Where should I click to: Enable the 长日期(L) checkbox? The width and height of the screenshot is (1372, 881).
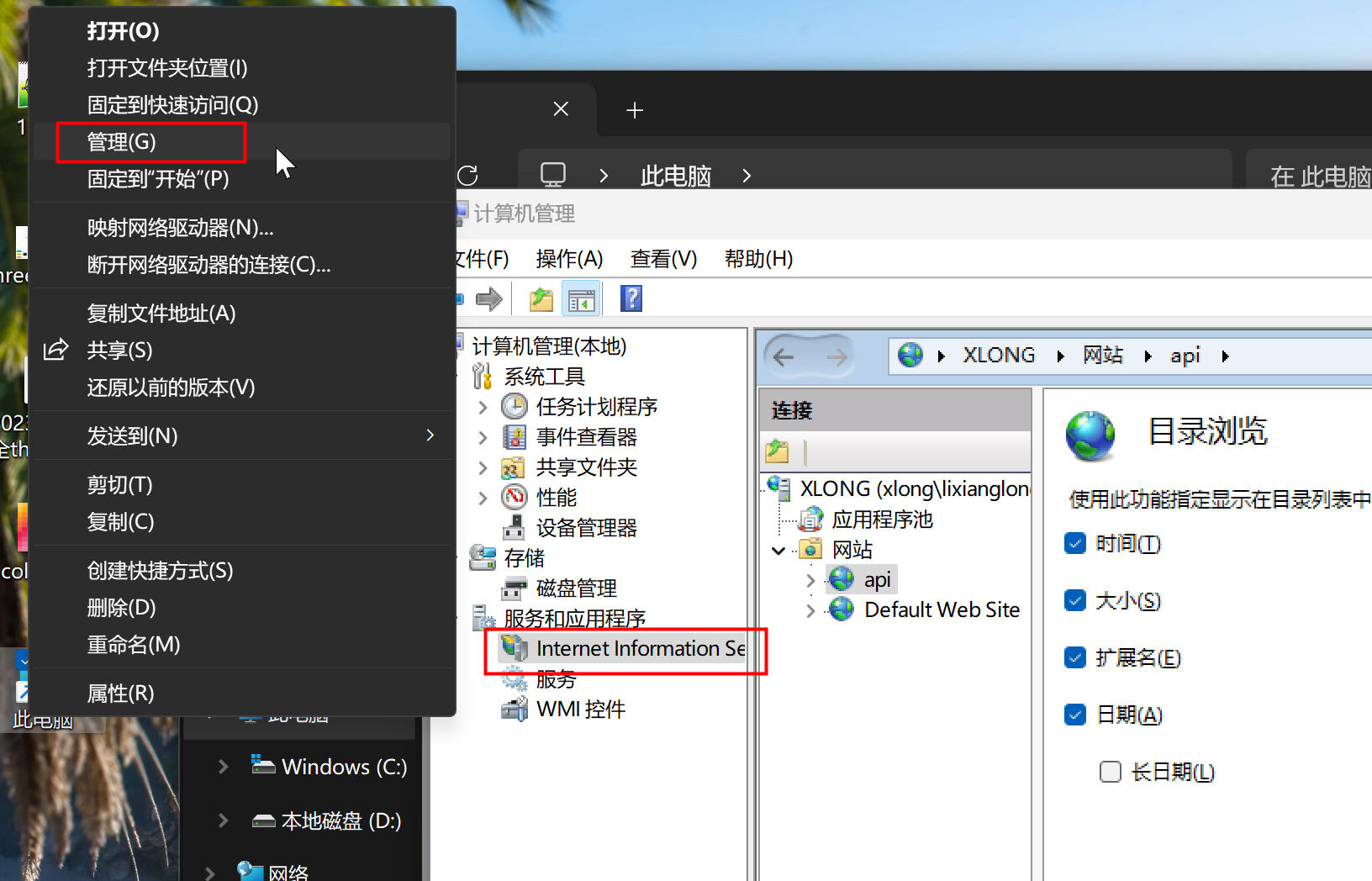1110,772
